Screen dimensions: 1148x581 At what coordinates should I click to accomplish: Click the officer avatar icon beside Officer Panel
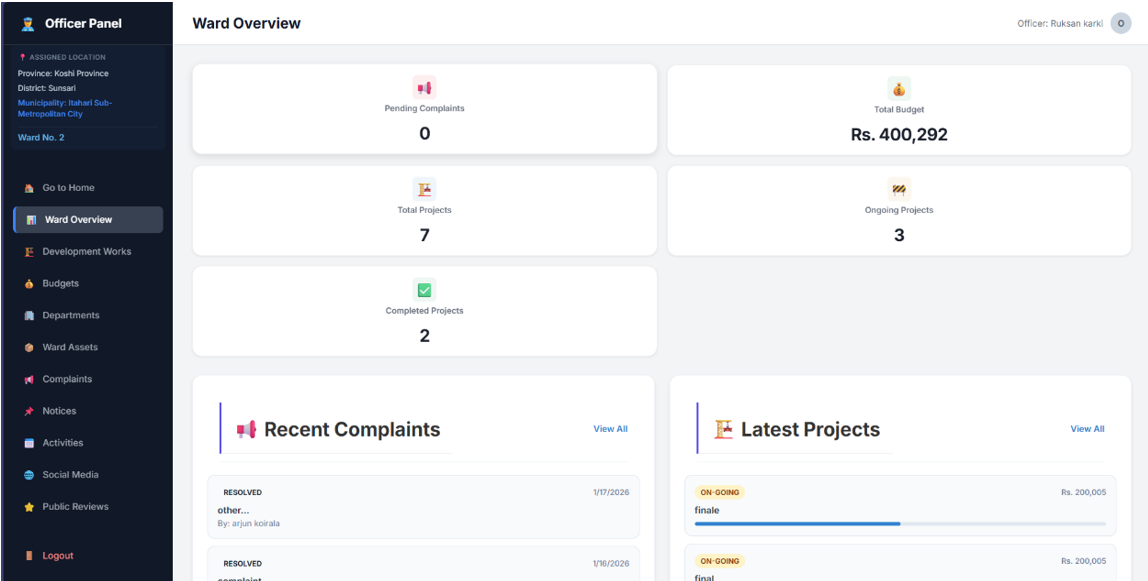pyautogui.click(x=29, y=23)
